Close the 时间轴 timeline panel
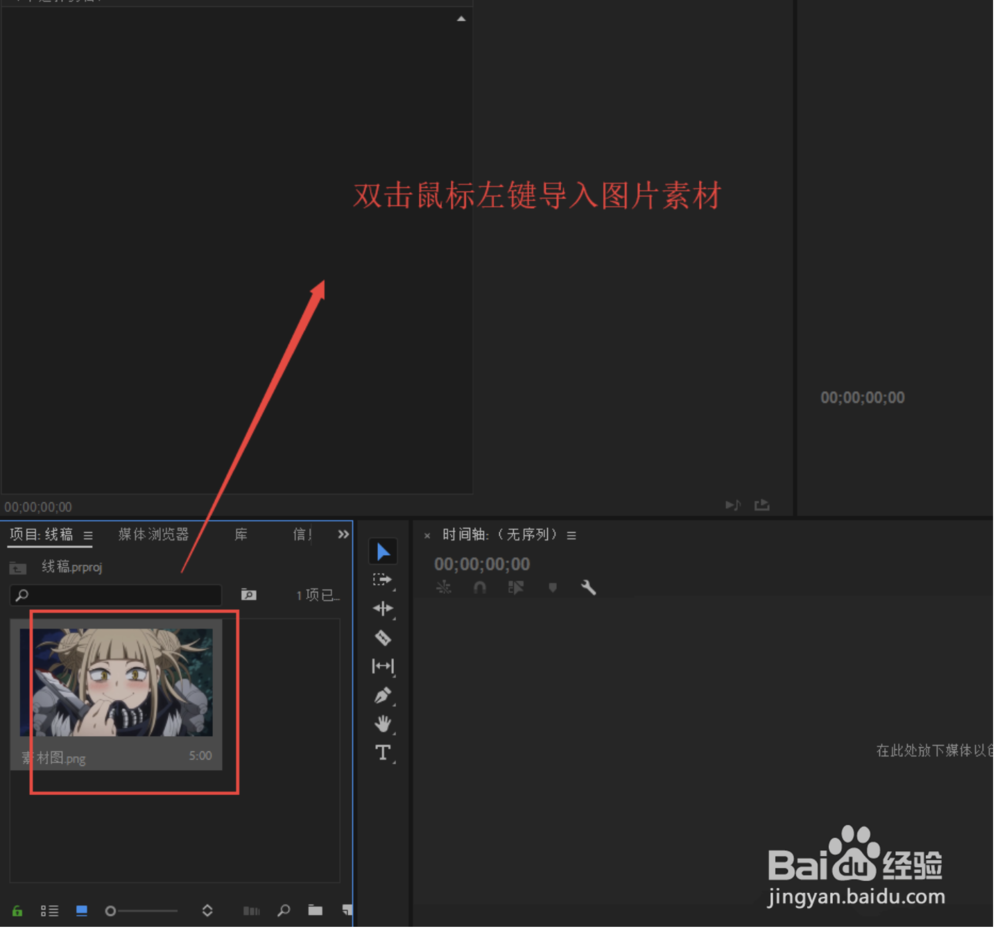Screen dimensions: 1000x931 point(427,536)
